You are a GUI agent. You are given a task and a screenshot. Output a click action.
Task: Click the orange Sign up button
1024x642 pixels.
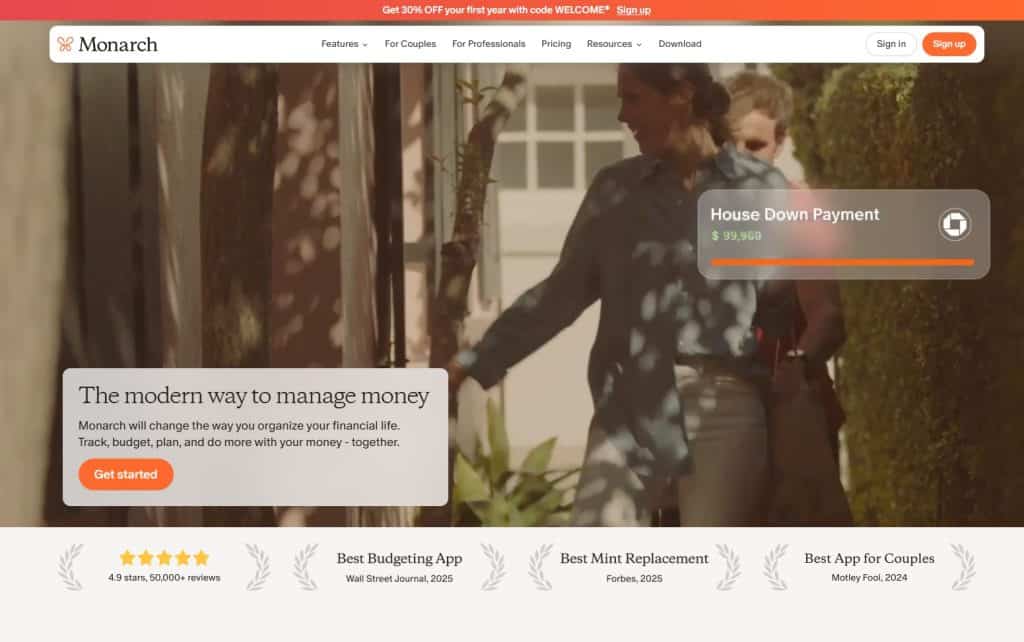click(x=949, y=44)
